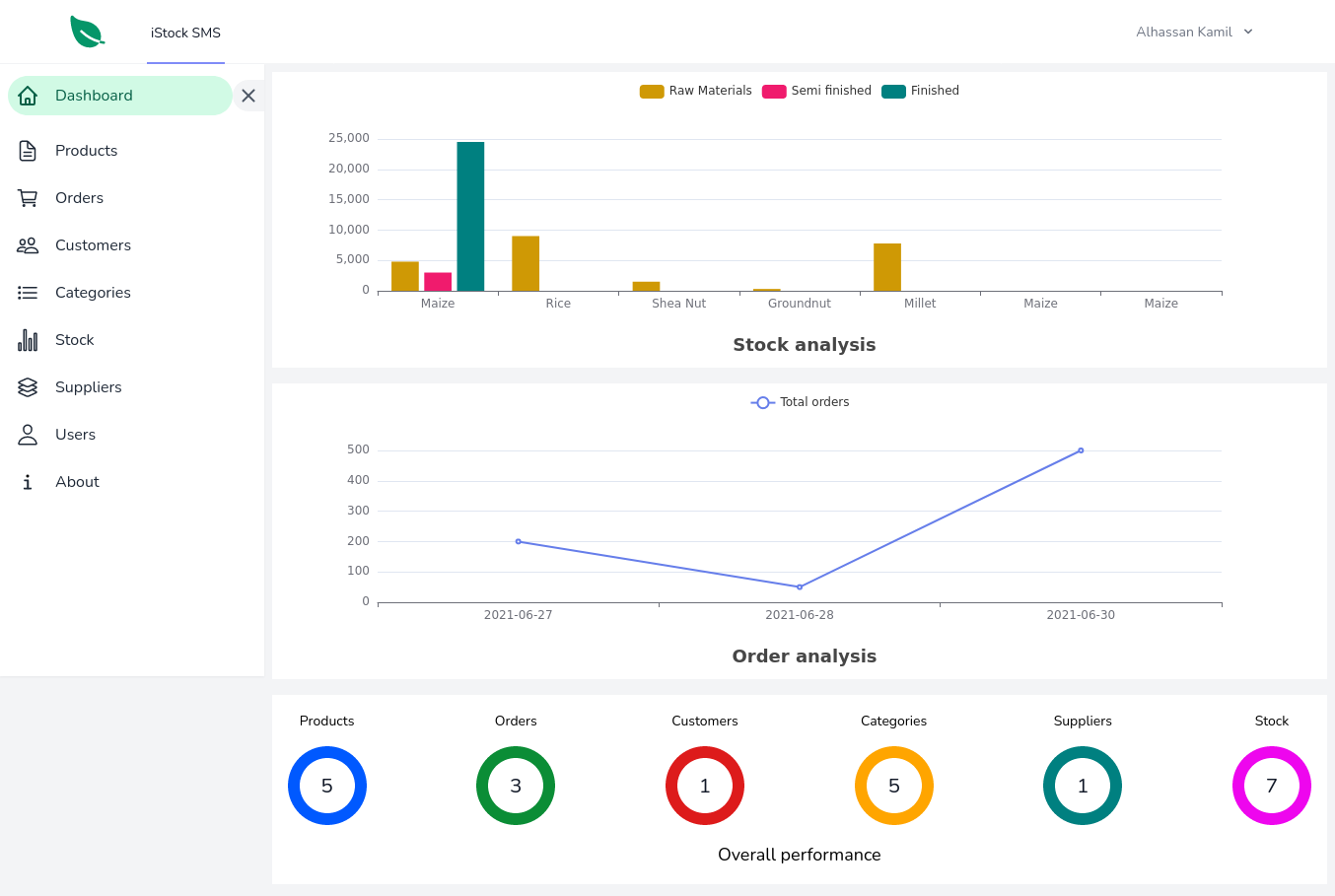Click the blue Products count circle
Viewport: 1335px width, 896px height.
coord(327,786)
